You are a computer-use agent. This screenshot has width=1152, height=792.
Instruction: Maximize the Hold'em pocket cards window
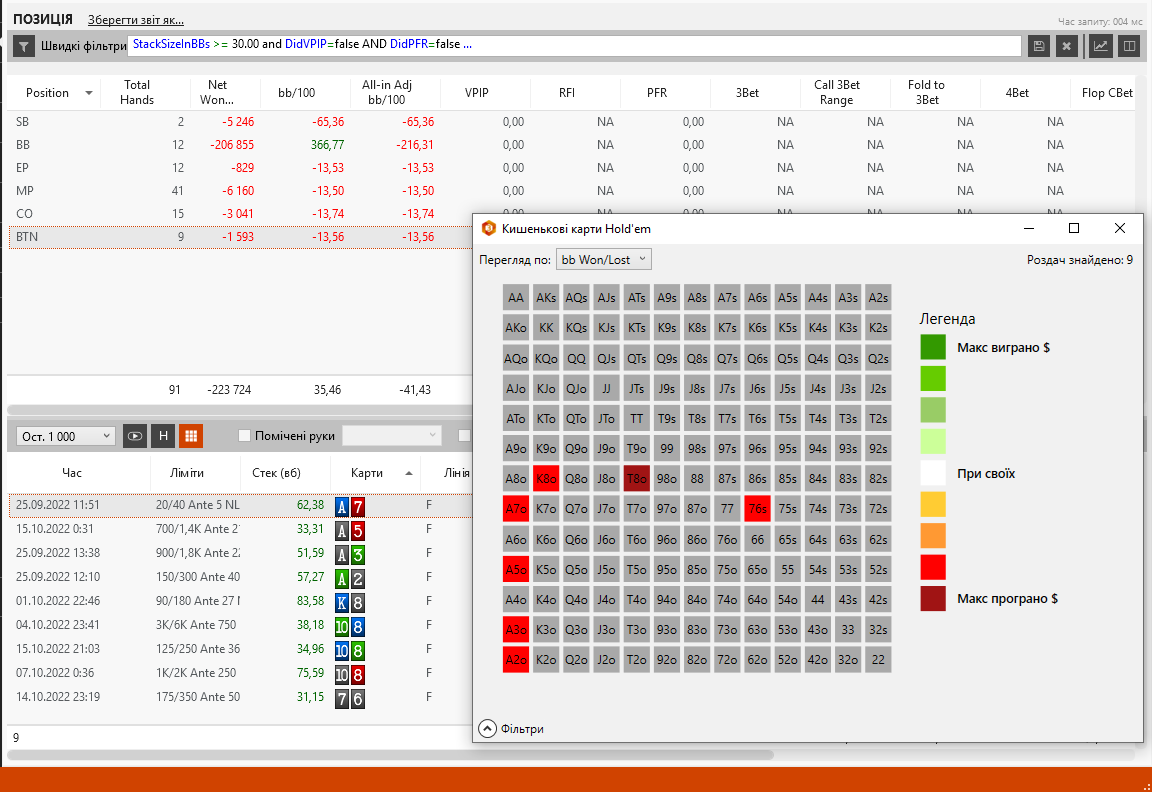1073,228
